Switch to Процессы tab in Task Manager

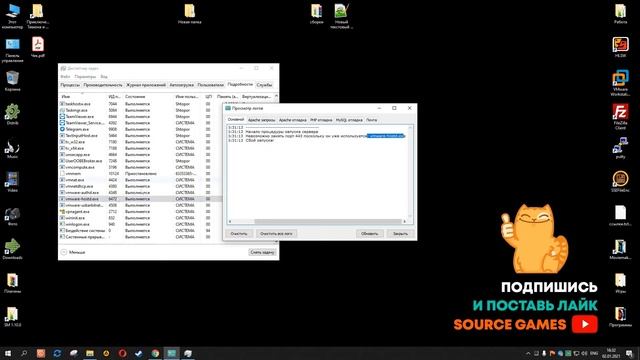[x=70, y=85]
